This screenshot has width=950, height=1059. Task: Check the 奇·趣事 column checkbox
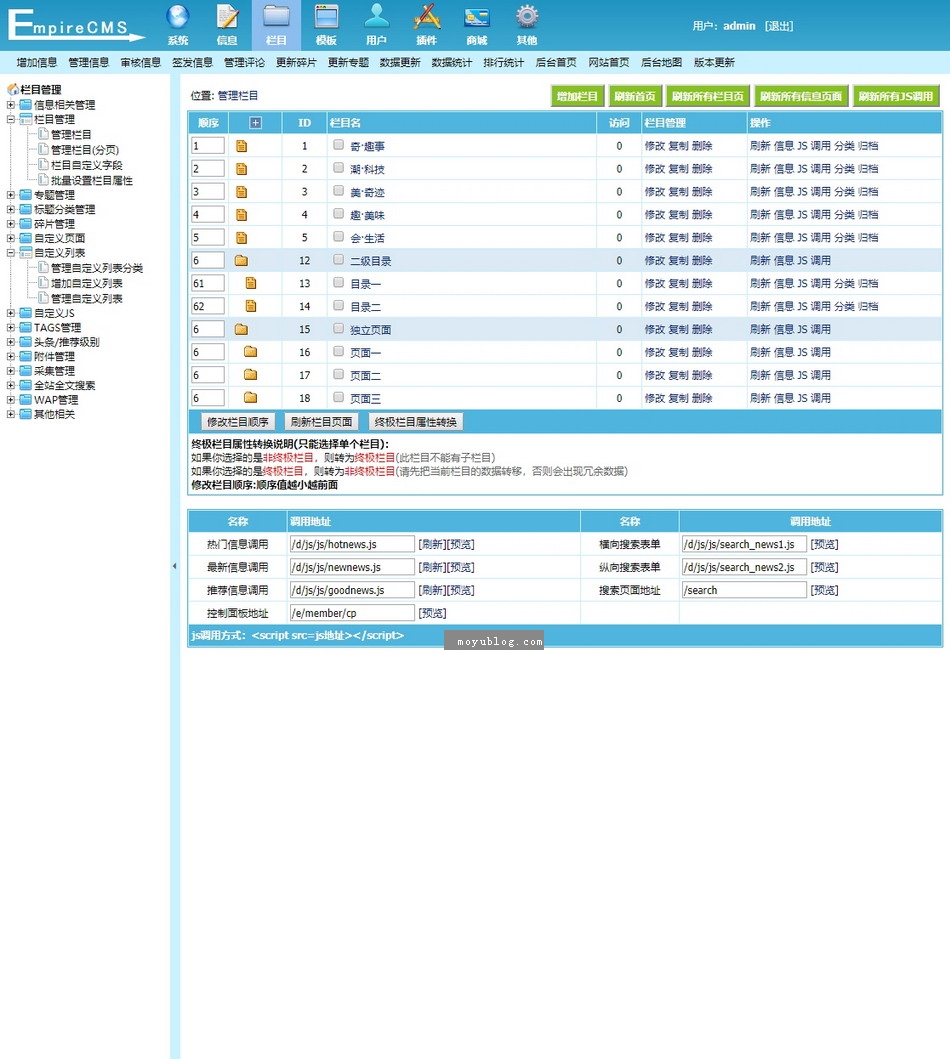[x=338, y=145]
